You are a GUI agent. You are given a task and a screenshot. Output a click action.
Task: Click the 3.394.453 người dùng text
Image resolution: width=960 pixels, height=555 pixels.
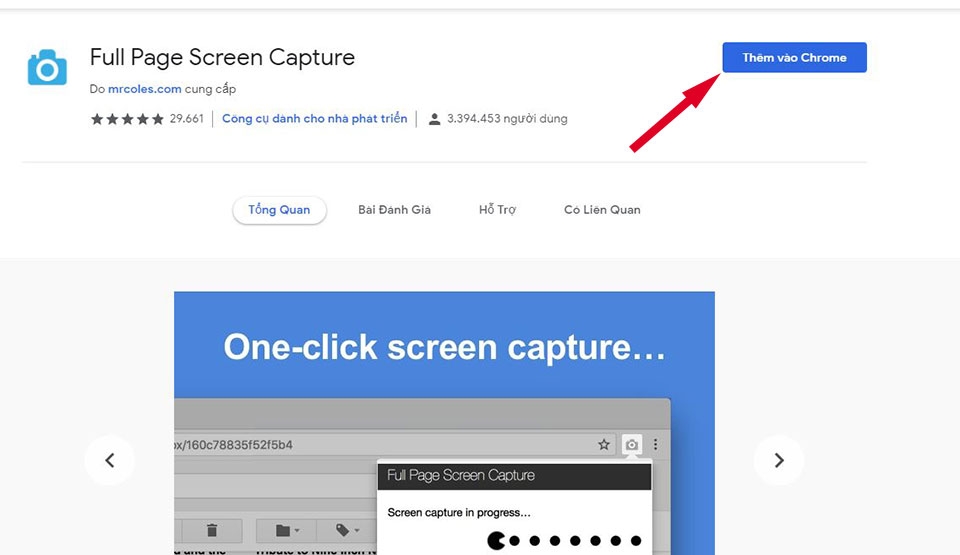(507, 119)
